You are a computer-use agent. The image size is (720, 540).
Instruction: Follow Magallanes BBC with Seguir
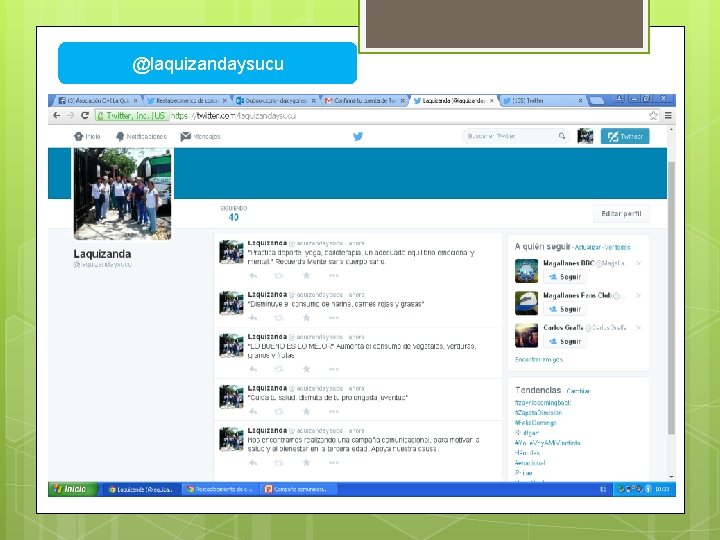click(x=565, y=277)
